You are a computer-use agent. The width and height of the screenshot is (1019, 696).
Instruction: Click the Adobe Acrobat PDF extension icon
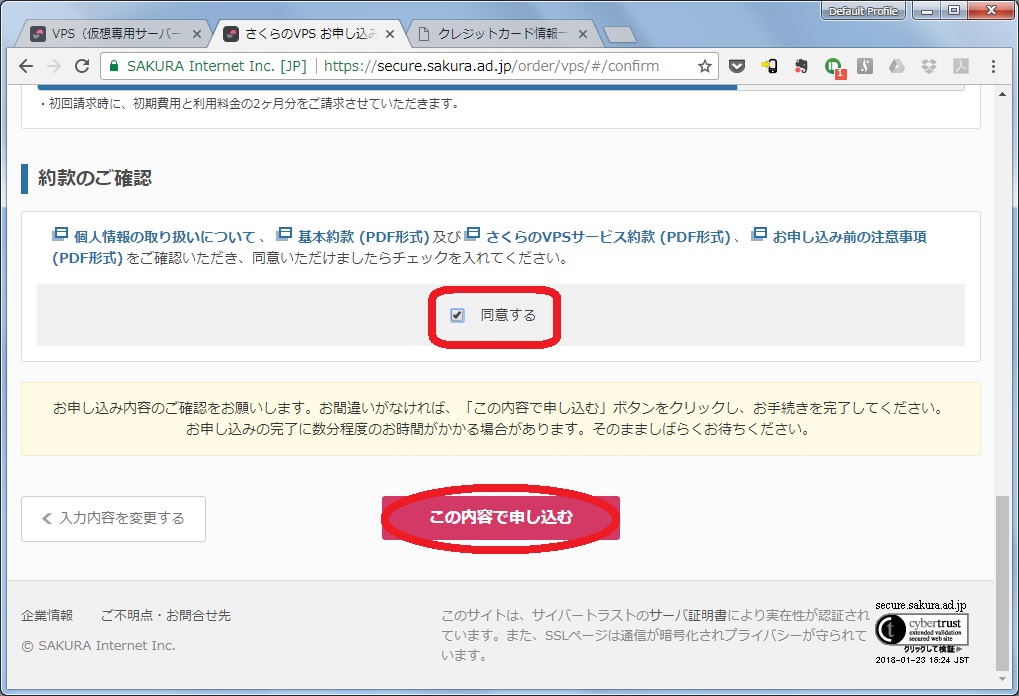[961, 66]
